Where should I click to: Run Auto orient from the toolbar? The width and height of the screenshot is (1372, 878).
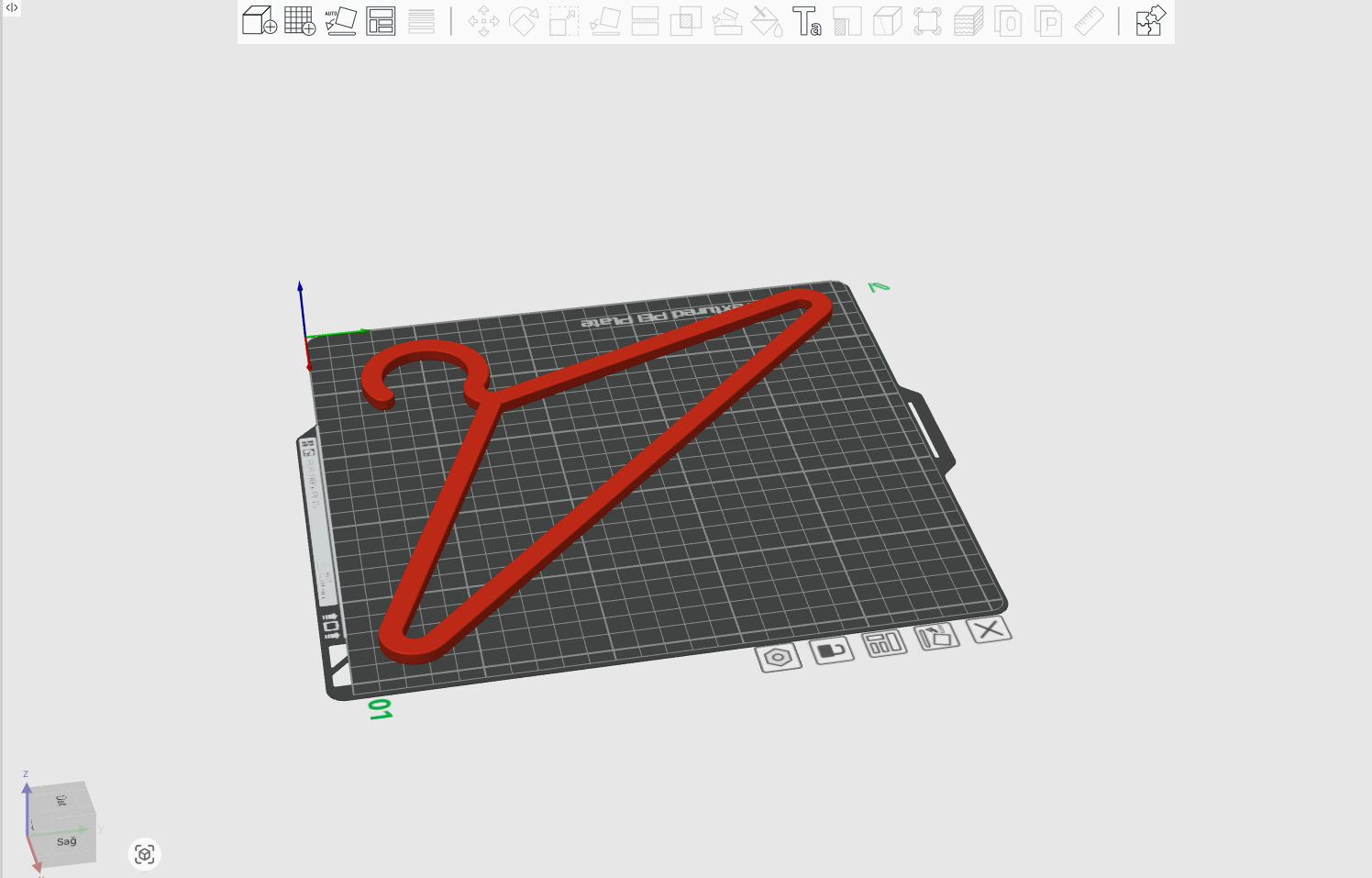point(340,20)
